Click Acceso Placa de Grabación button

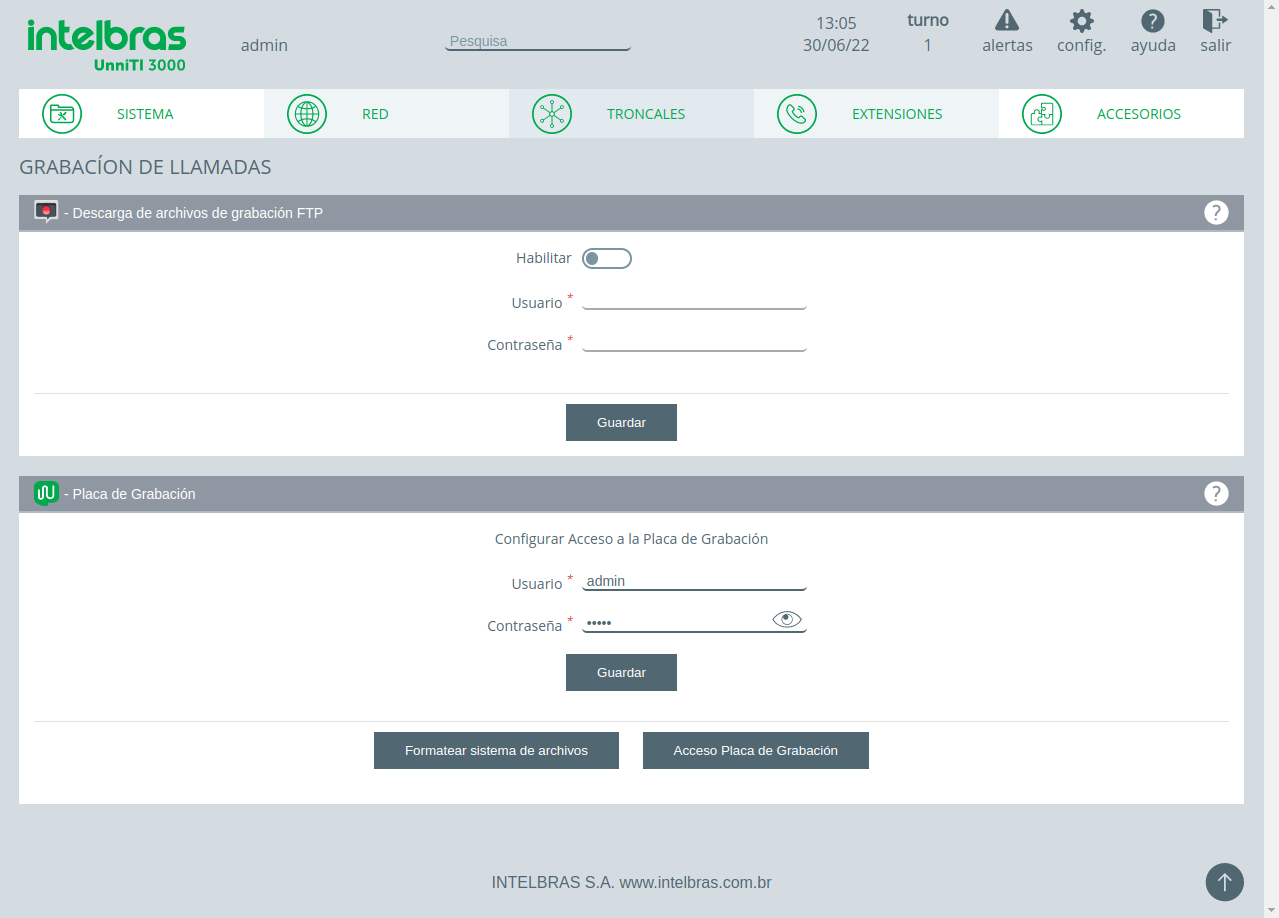(x=755, y=750)
